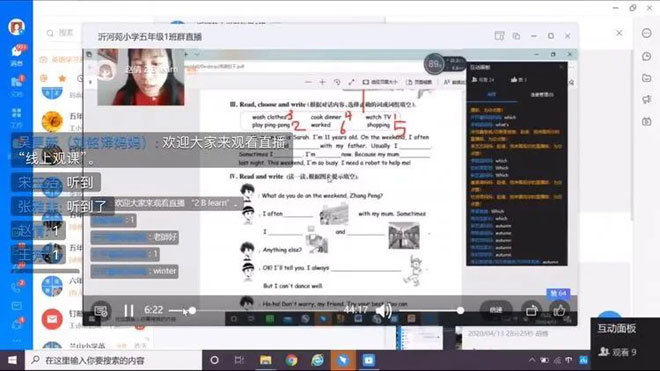Open Cortana circle on the taskbar
Screen dimensions: 660x371
coord(214,360)
